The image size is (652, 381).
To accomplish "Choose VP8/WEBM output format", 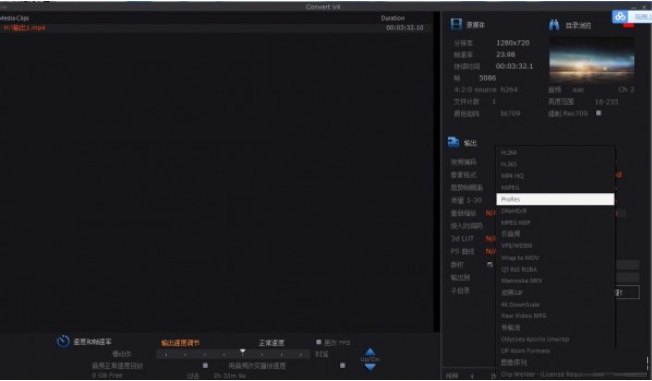I will coord(555,246).
